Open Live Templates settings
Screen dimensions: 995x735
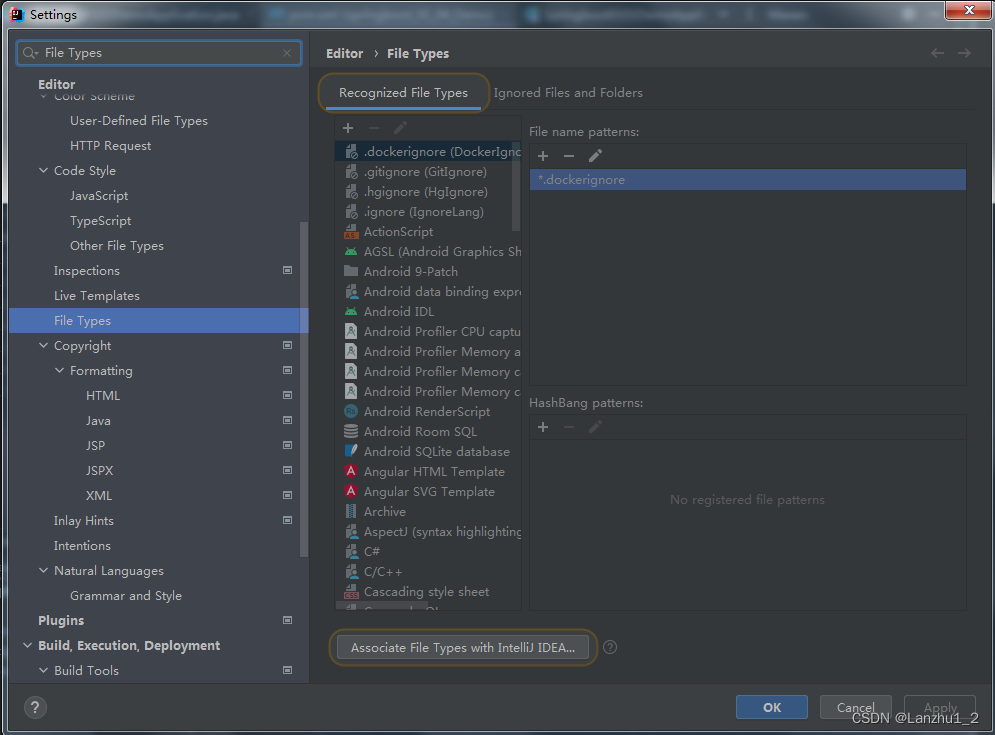click(x=96, y=296)
